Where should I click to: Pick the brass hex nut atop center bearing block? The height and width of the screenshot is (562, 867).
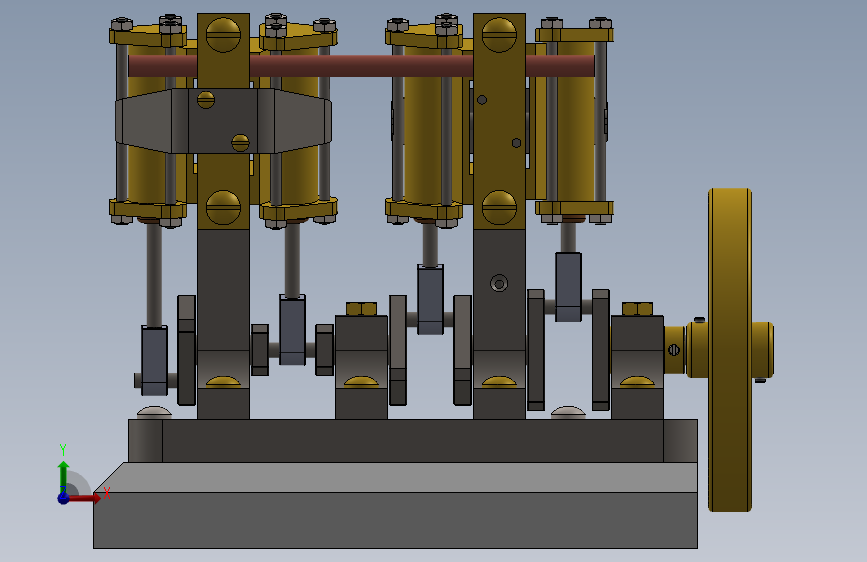coord(362,309)
